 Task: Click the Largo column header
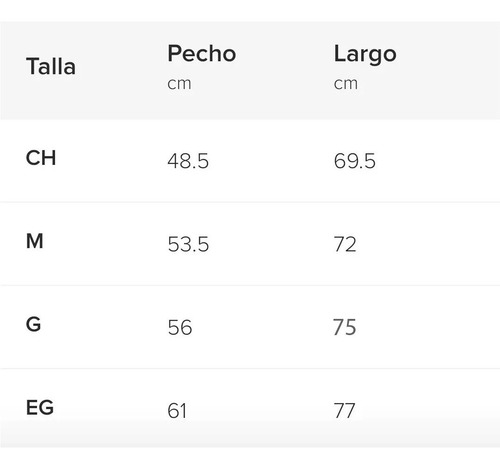click(x=365, y=54)
